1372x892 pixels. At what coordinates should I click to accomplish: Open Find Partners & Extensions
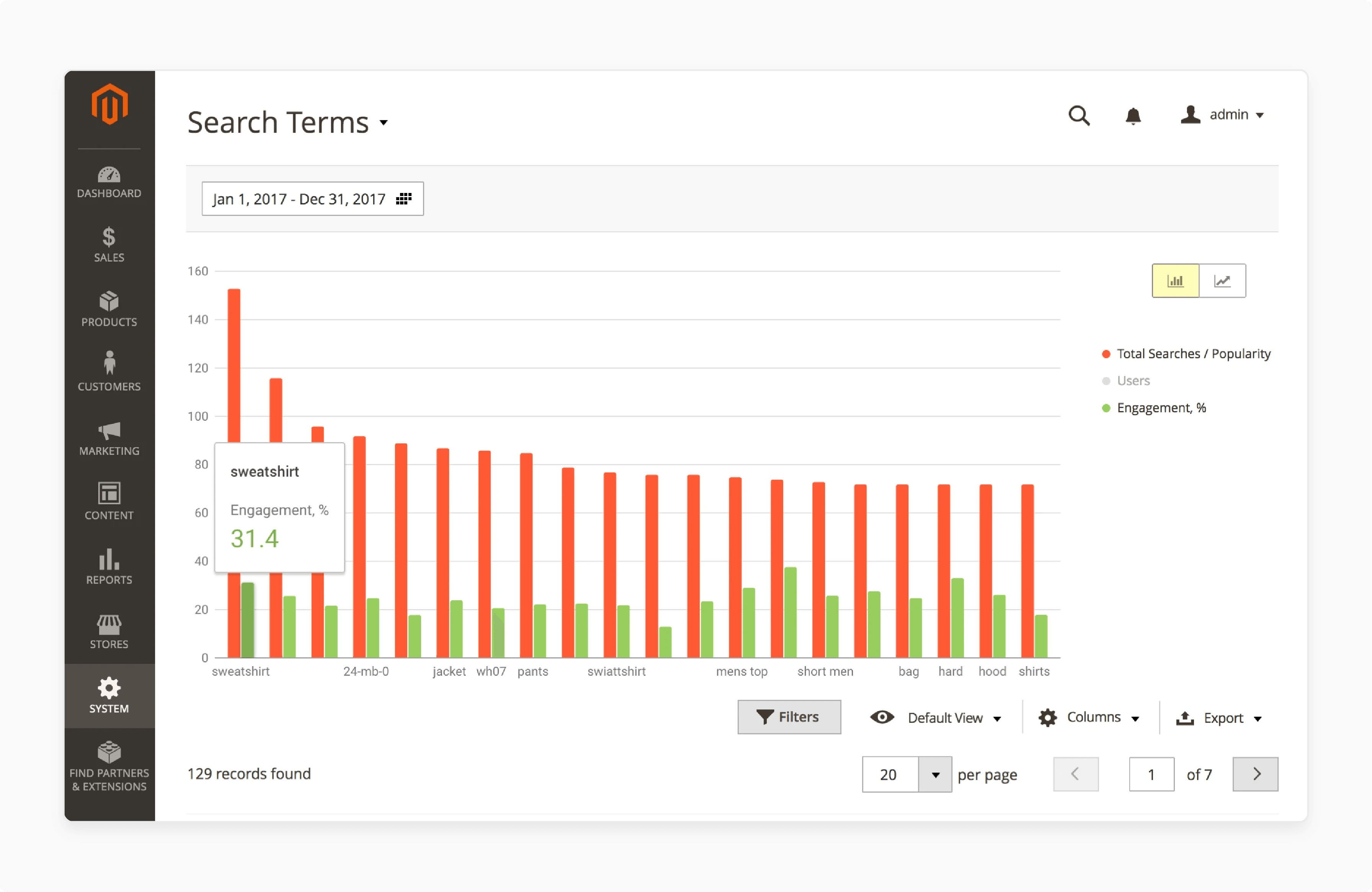[x=109, y=767]
